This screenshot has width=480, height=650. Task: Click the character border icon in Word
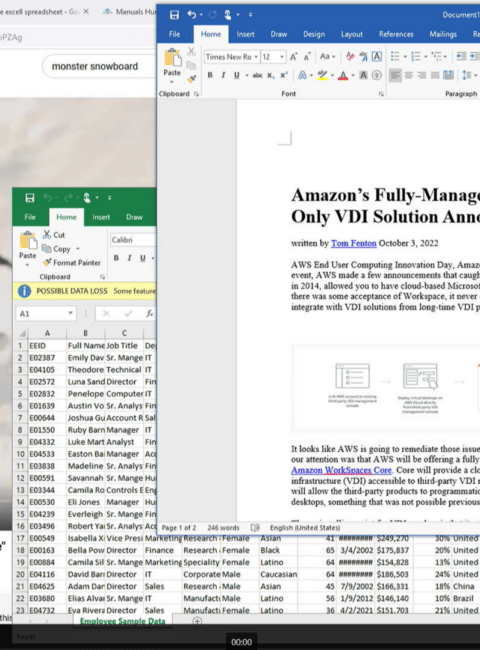click(x=377, y=56)
